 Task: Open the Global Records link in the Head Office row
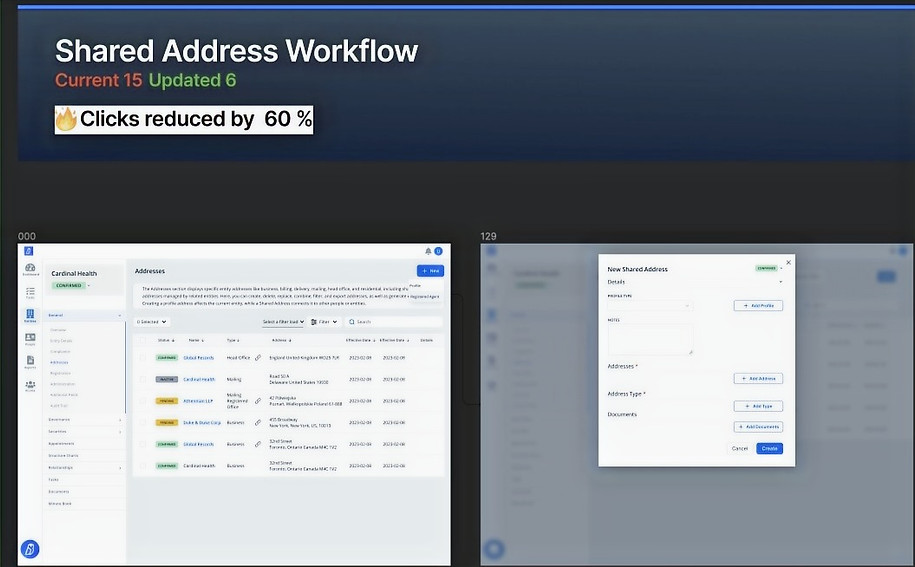(198, 358)
